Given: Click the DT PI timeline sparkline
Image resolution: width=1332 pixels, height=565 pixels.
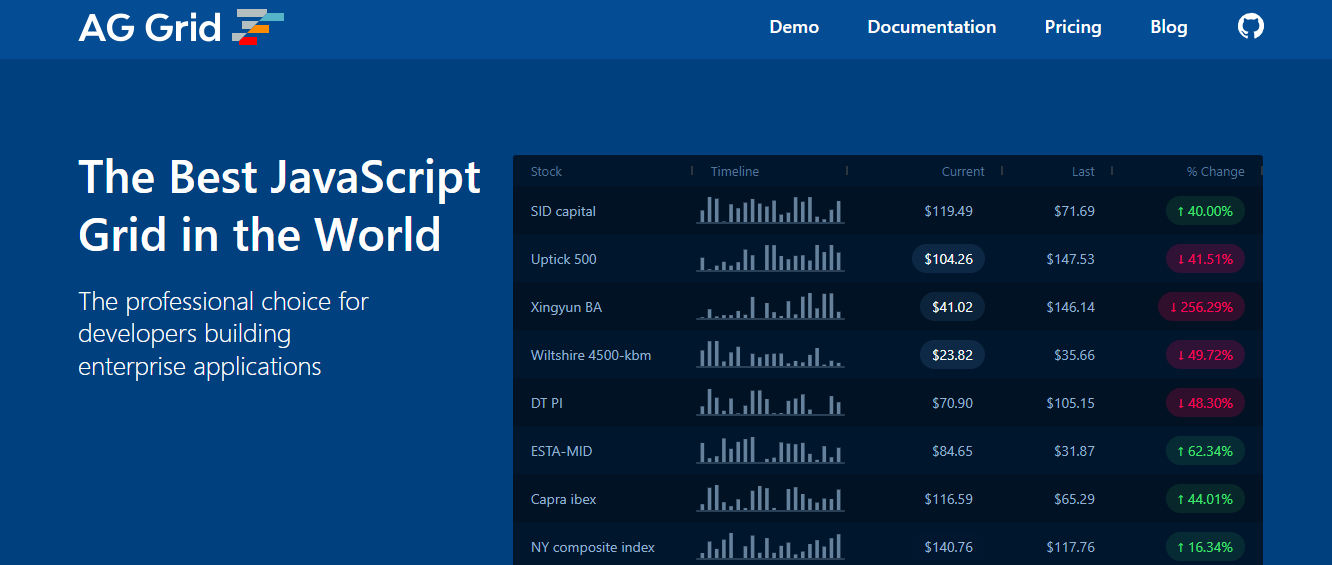Looking at the screenshot, I should (x=770, y=402).
